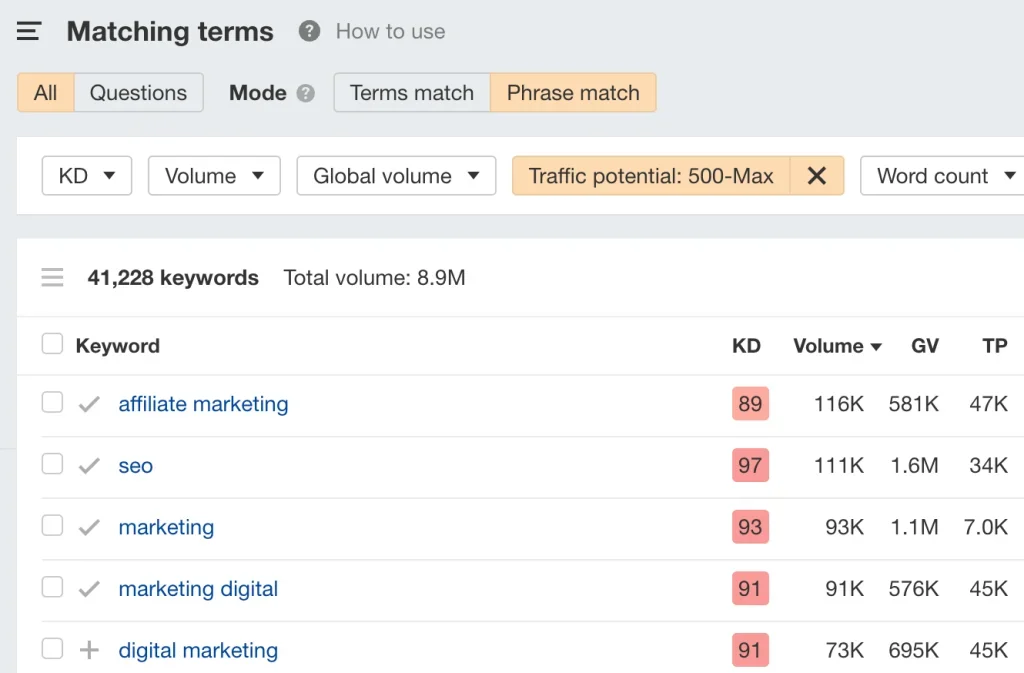The height and width of the screenshot is (673, 1024).
Task: Expand the Global volume filter
Action: click(x=396, y=175)
